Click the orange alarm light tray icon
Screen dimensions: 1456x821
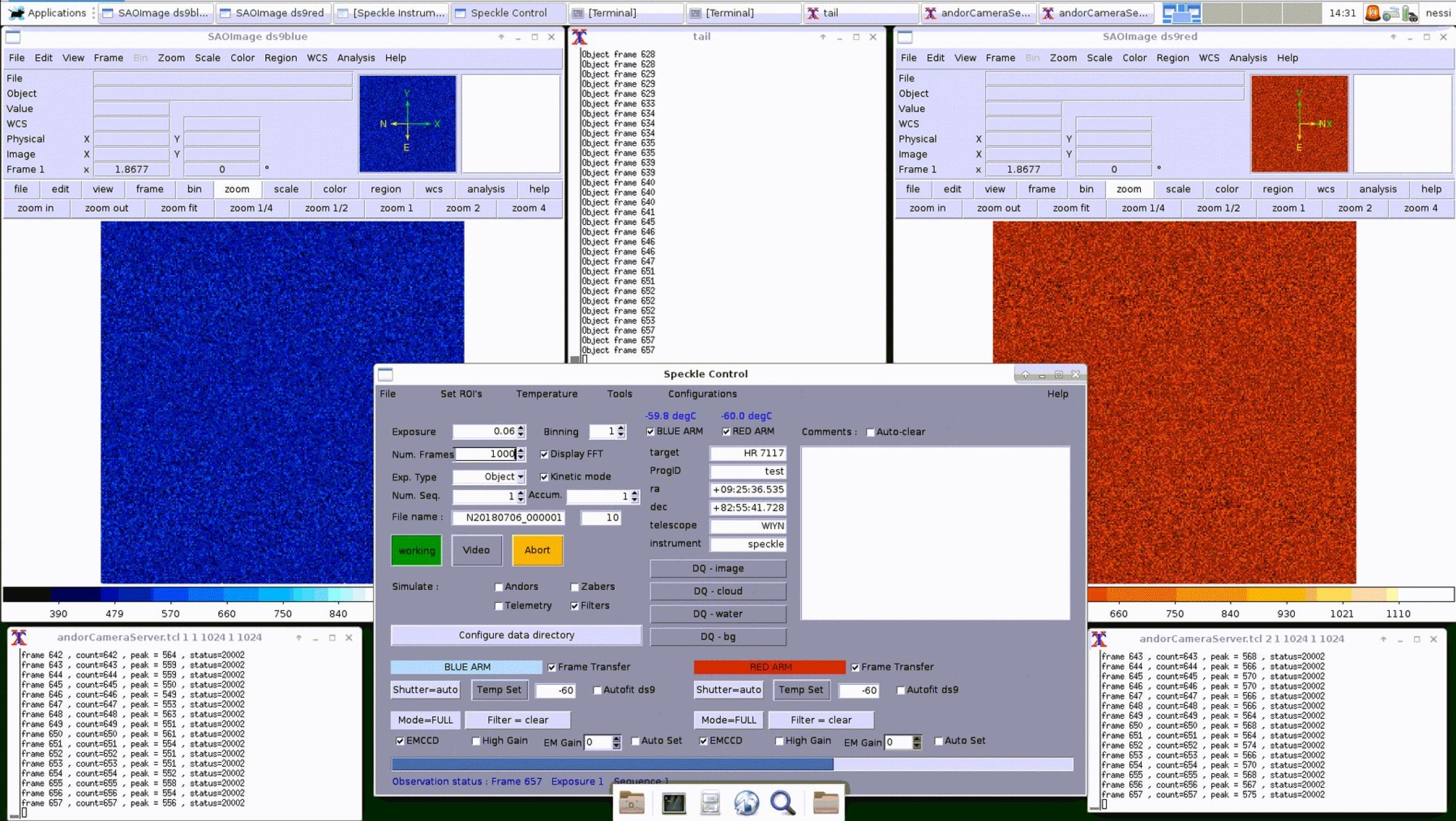[x=1372, y=12]
